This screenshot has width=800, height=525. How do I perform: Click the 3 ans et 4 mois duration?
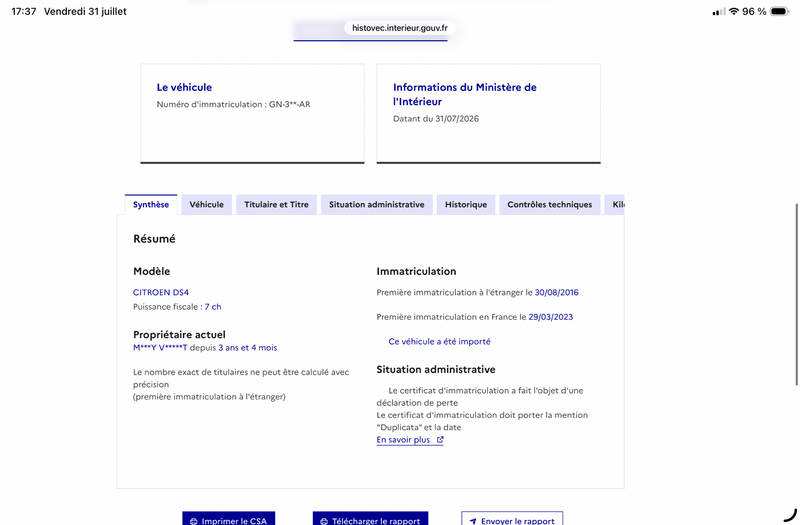point(247,347)
